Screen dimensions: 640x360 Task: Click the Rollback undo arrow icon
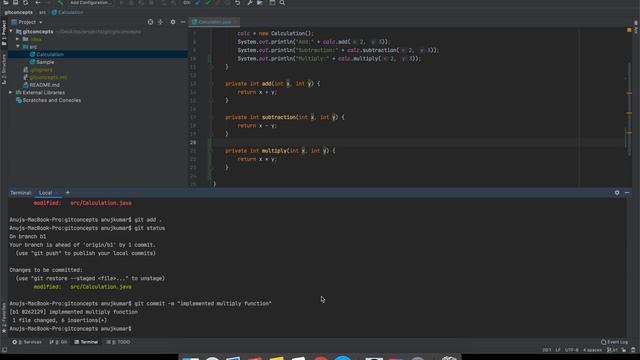click(x=237, y=2)
